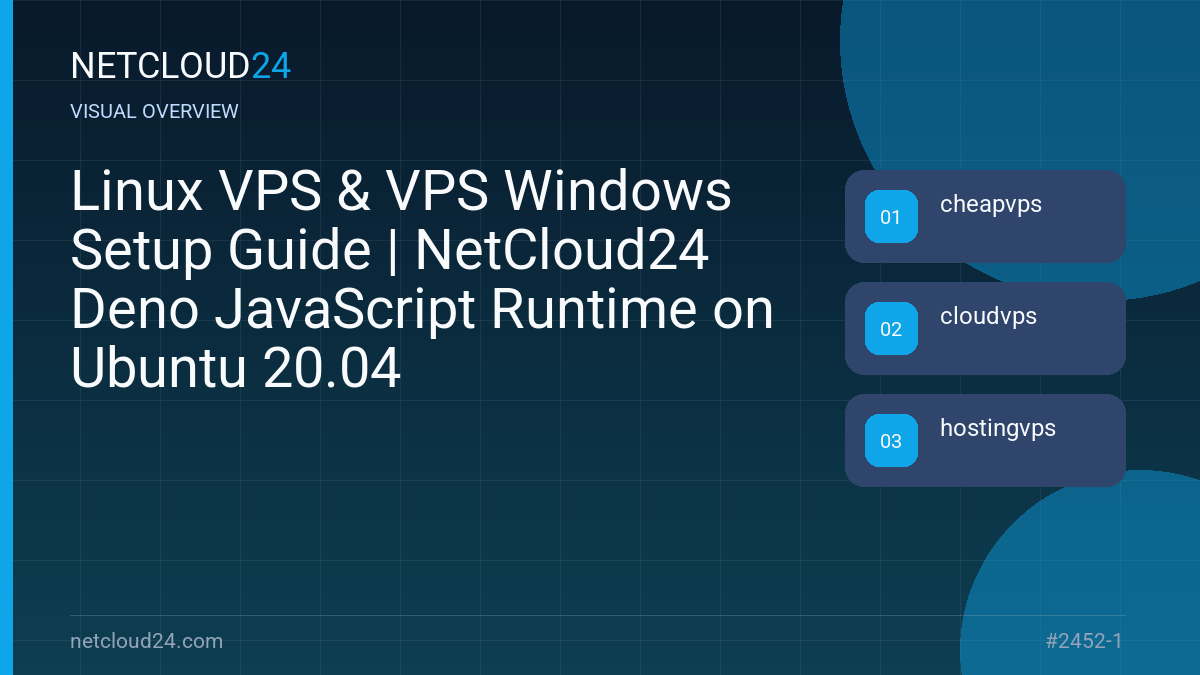This screenshot has height=675, width=1200.
Task: Click the netcloud24.com footer link
Action: click(147, 641)
